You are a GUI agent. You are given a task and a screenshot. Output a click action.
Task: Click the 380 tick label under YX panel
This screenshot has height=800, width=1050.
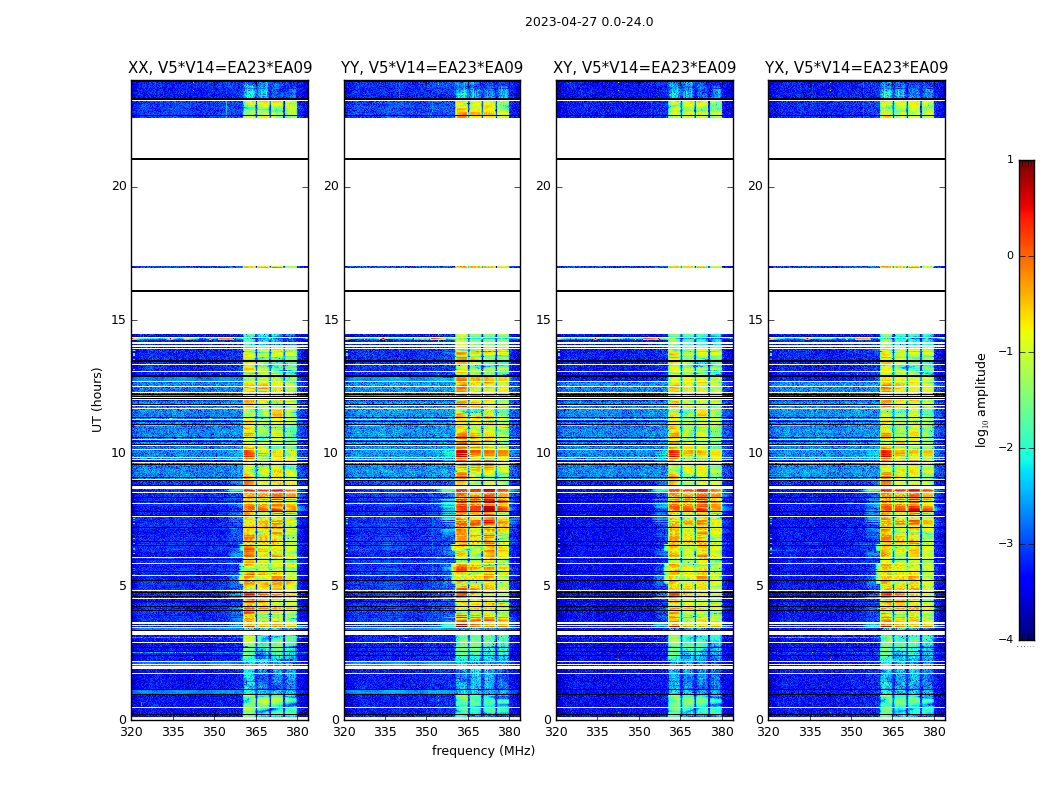point(934,732)
